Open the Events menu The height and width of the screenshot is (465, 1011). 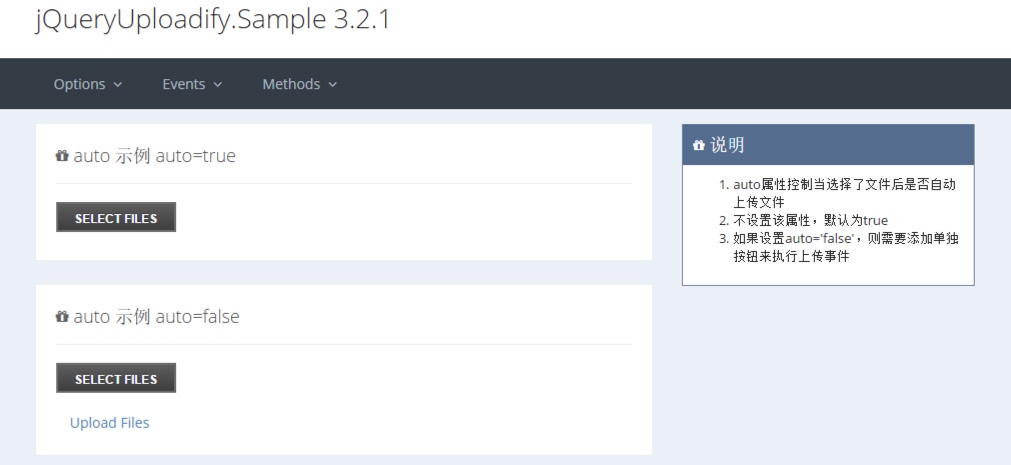click(192, 84)
